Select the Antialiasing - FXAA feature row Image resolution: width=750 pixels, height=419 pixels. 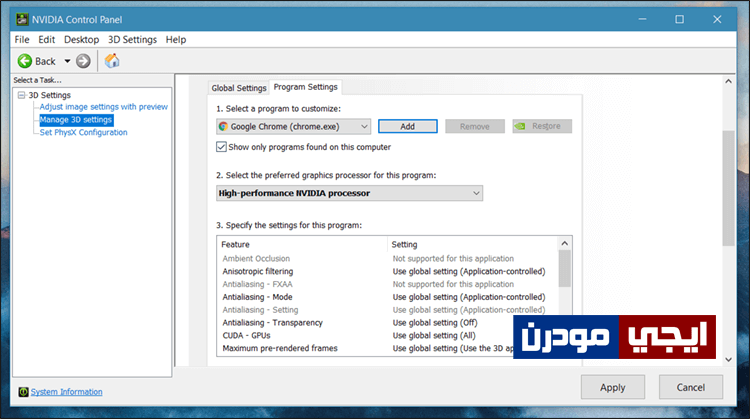click(387, 284)
